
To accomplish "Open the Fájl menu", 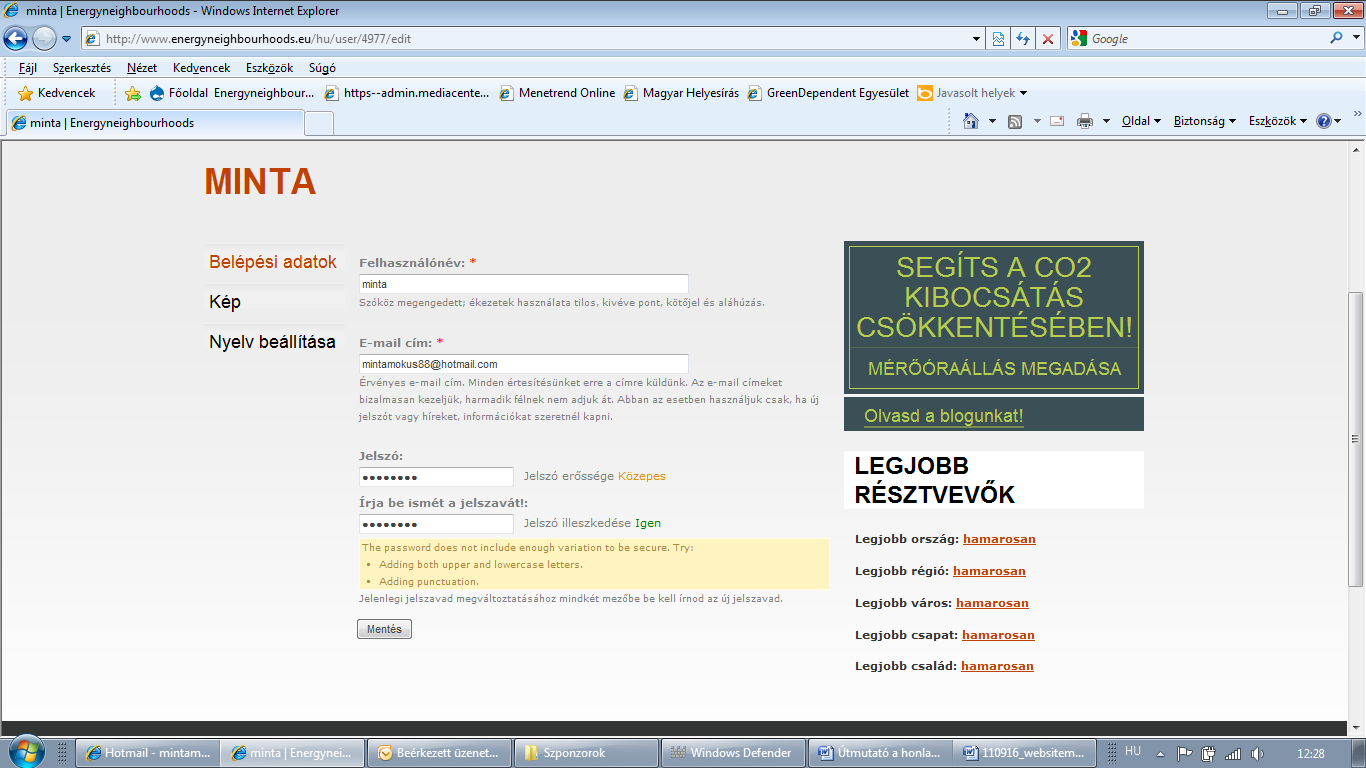I will click(x=28, y=68).
